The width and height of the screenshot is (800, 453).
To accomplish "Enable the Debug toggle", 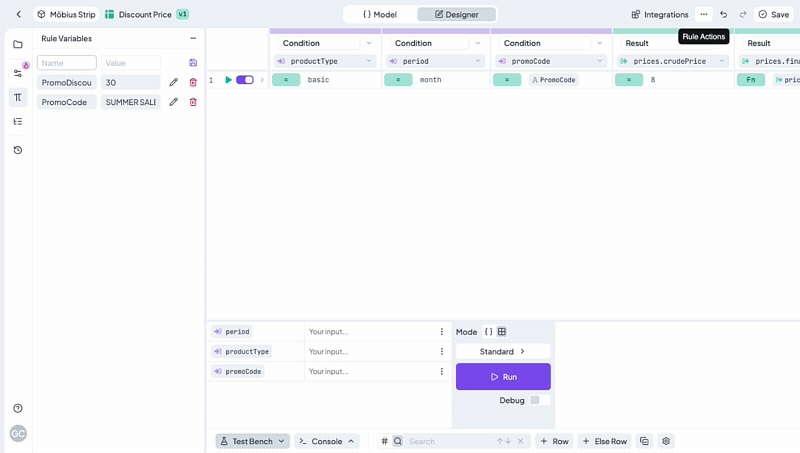I will [535, 400].
